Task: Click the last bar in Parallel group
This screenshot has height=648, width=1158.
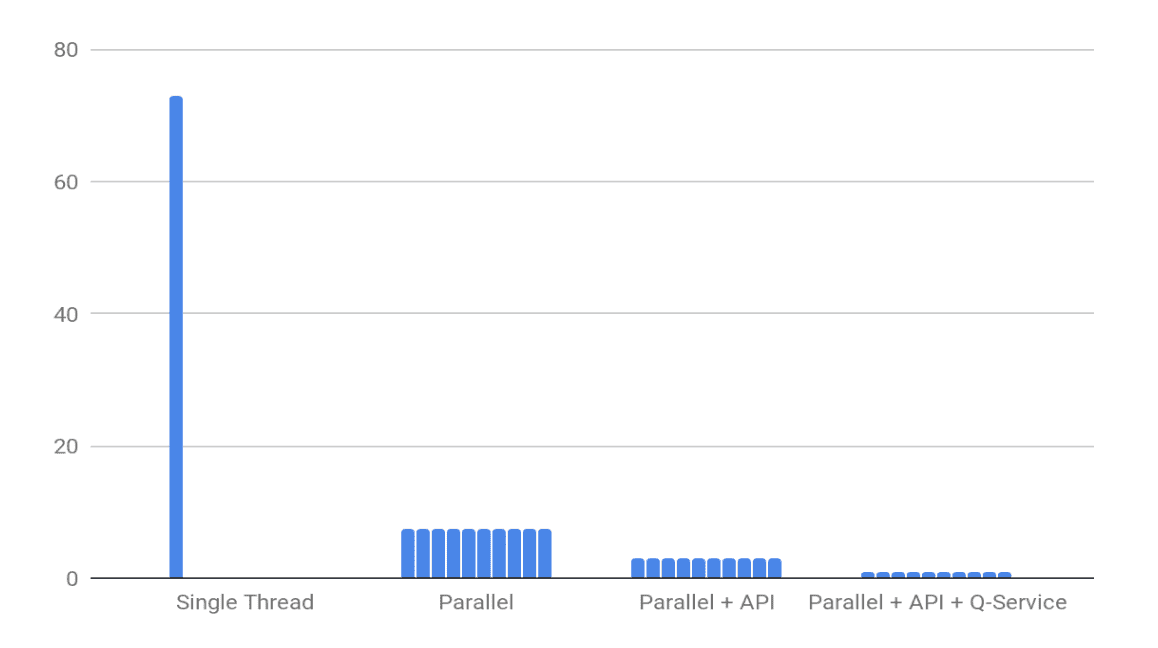Action: point(545,553)
